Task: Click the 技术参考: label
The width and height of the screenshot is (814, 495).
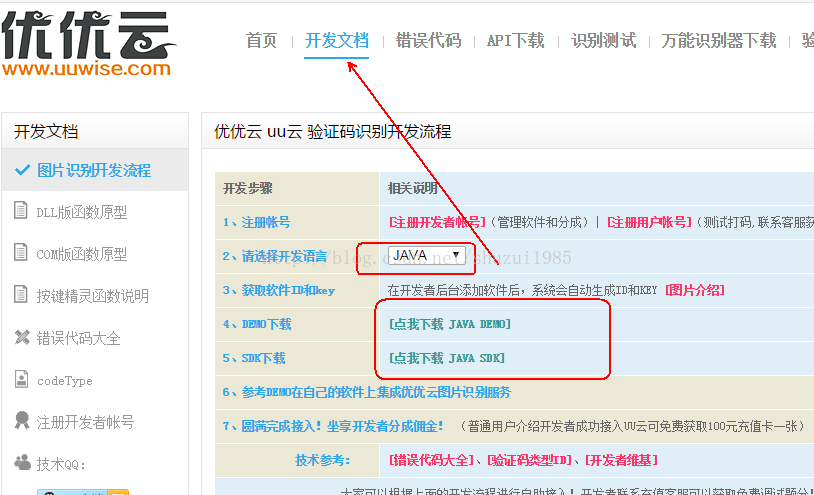Action: [x=322, y=460]
